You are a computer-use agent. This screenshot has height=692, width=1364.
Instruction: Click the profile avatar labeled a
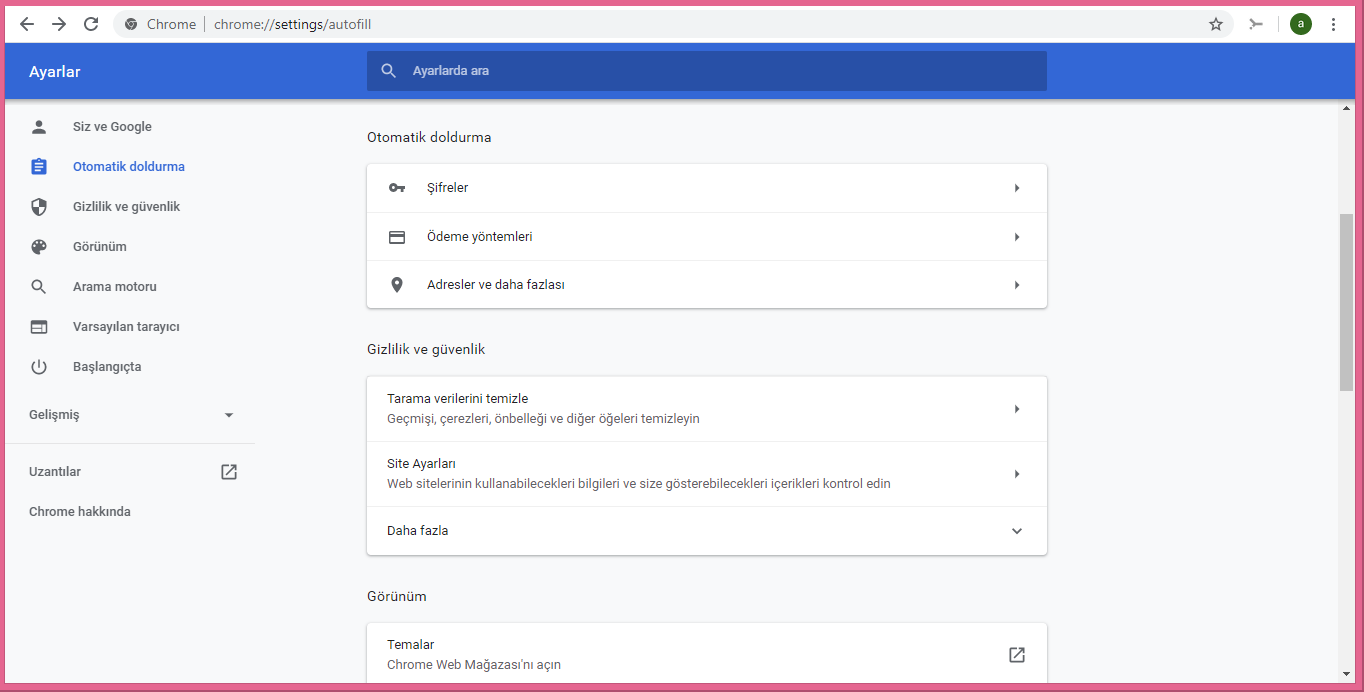point(1300,24)
